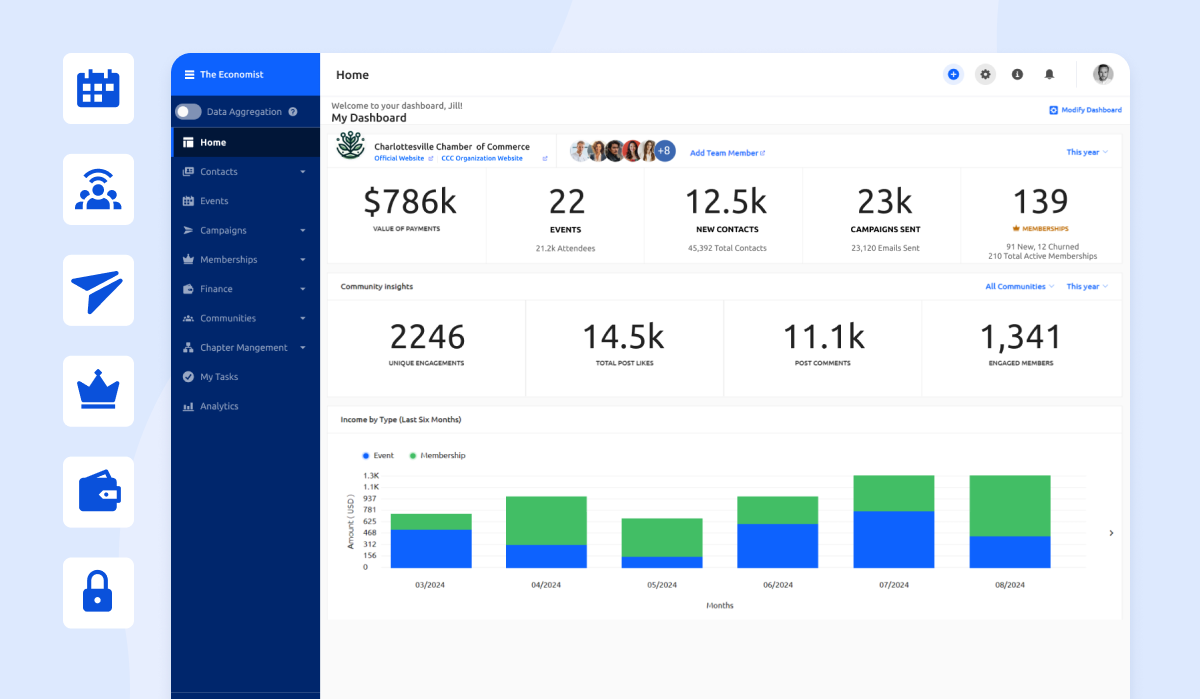1200x699 pixels.
Task: Click the padlock feature icon
Action: click(x=98, y=592)
